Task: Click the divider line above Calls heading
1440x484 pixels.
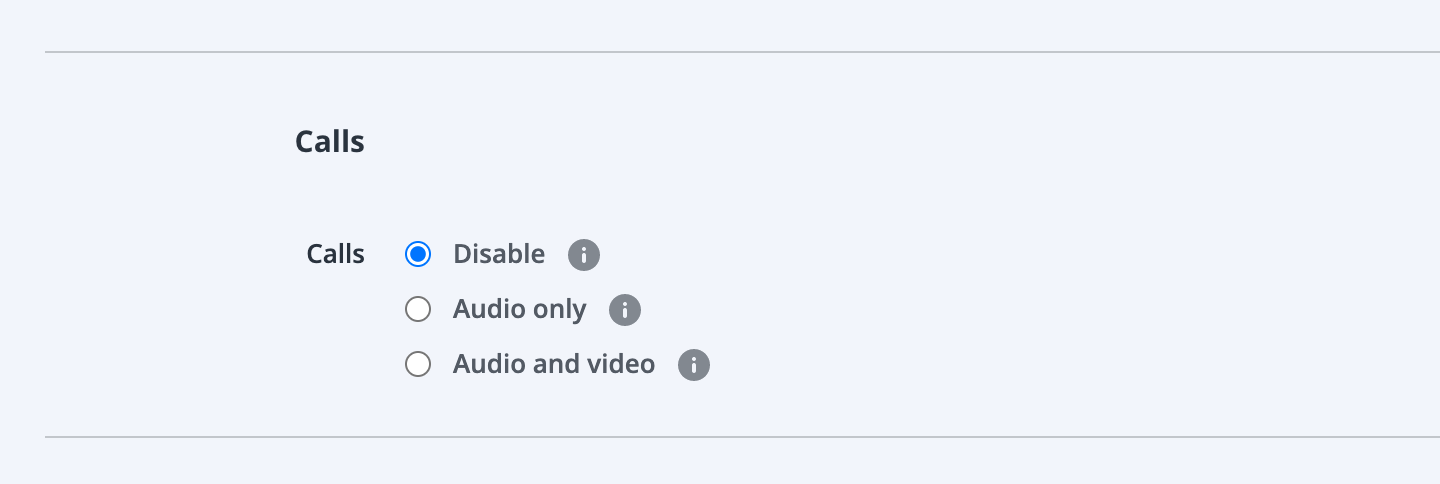Action: tap(742, 52)
